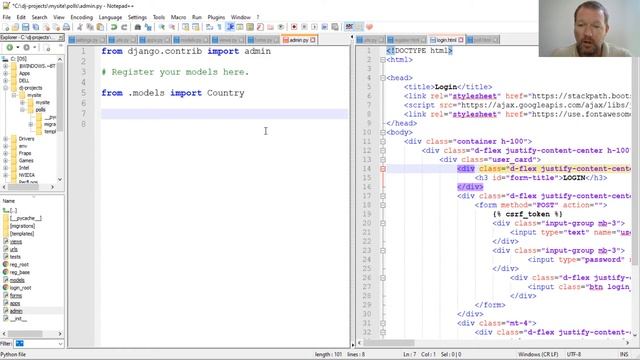Click the spell-check ABC toolbar icon
The image size is (640, 360).
click(x=349, y=27)
